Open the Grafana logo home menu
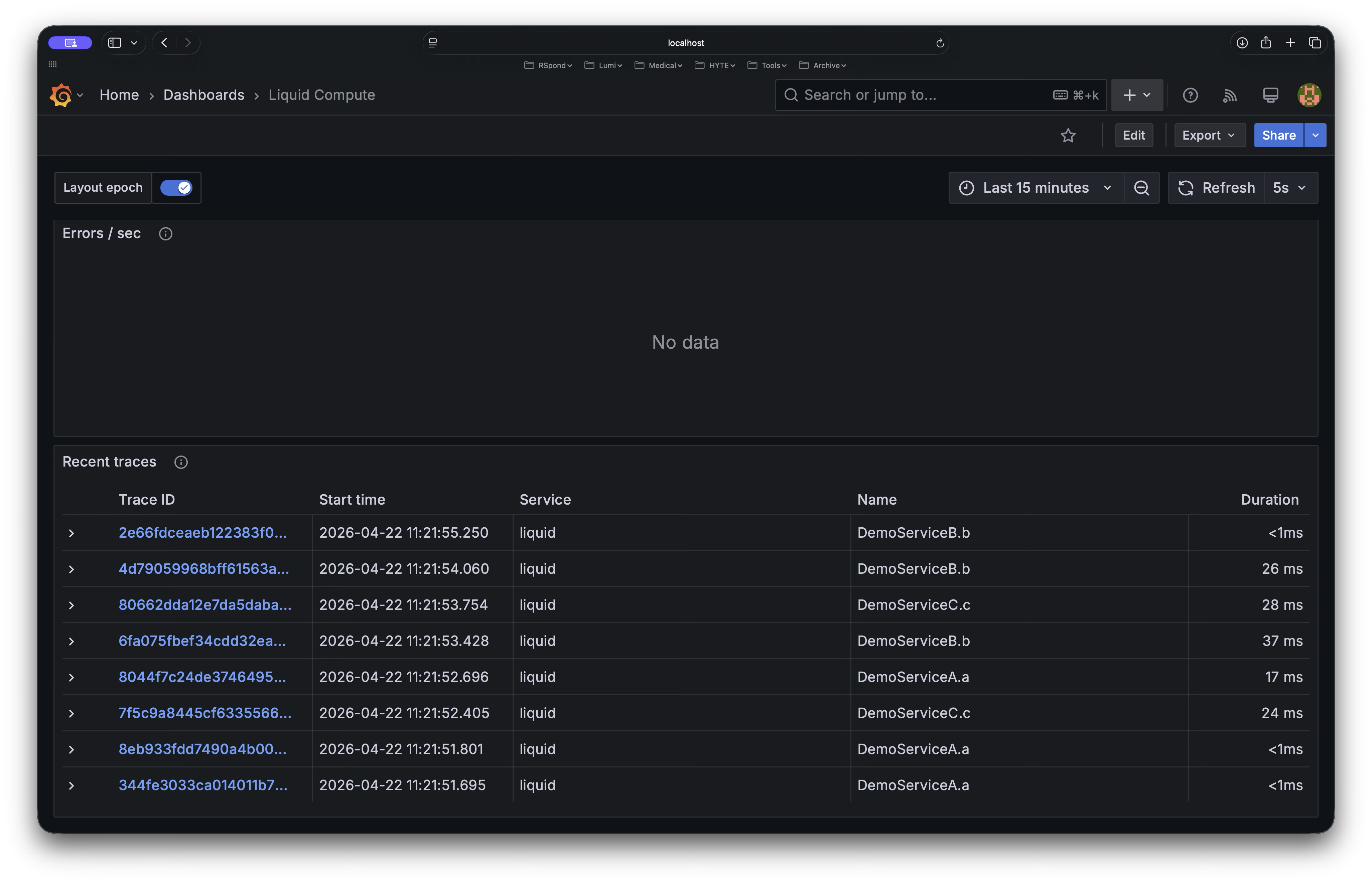 (61, 95)
